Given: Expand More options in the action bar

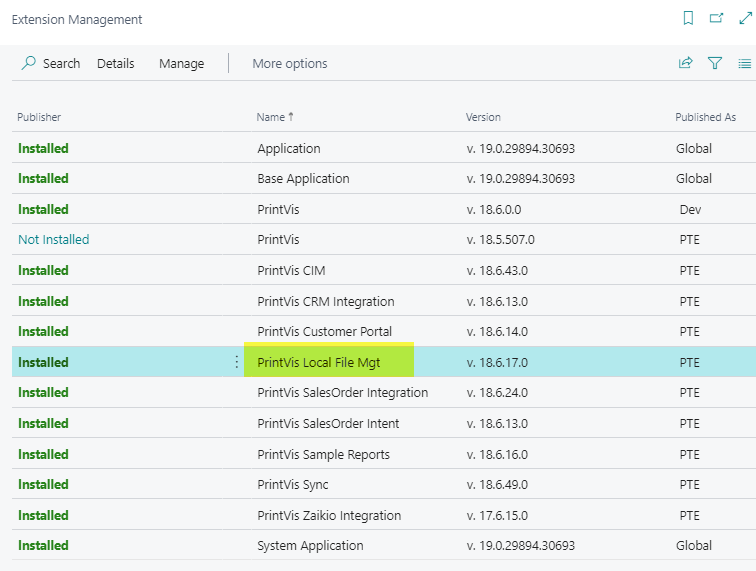Looking at the screenshot, I should 289,63.
